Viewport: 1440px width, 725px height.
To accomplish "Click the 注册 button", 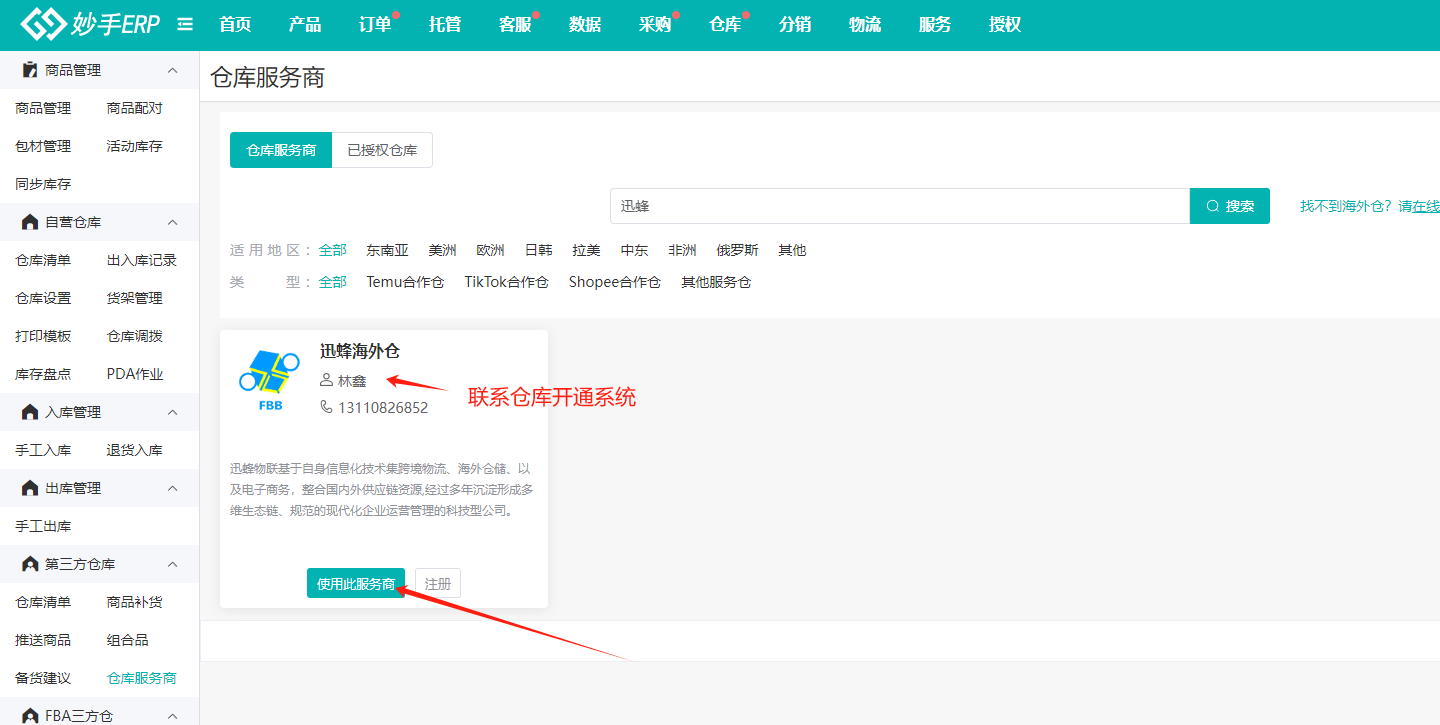I will point(438,584).
